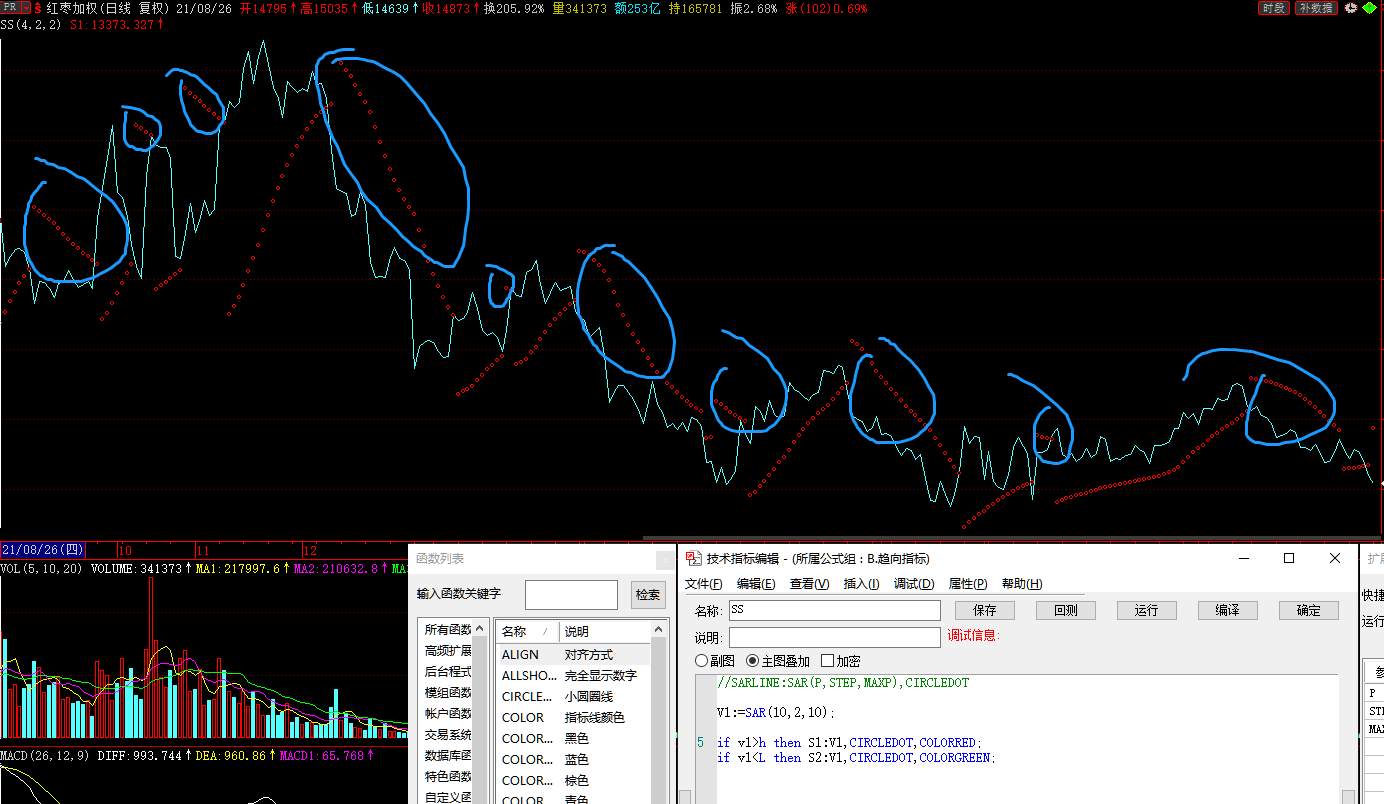Image resolution: width=1384 pixels, height=804 pixels.
Task: Click the empty 说明 input field
Action: (x=835, y=637)
